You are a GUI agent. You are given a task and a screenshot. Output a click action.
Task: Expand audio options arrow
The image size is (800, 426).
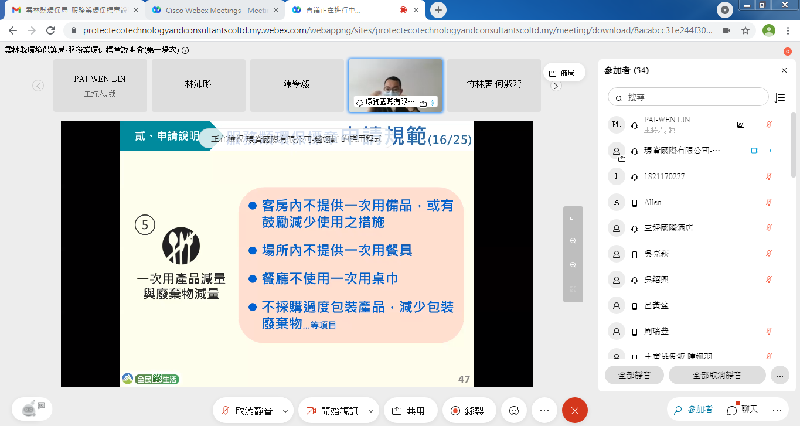tap(285, 411)
